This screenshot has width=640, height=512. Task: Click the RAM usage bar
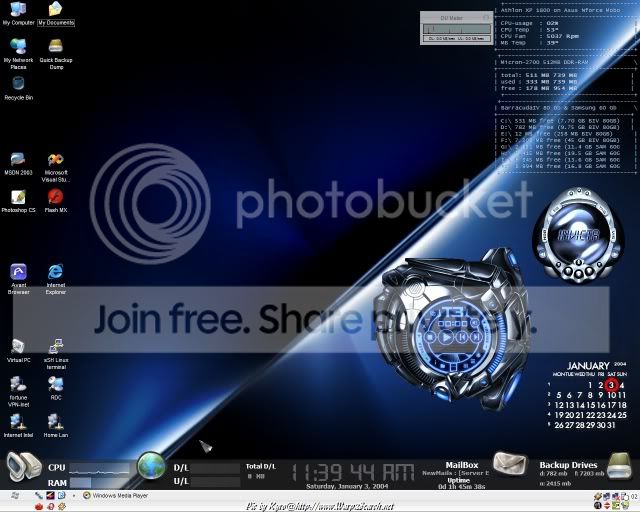[x=100, y=483]
